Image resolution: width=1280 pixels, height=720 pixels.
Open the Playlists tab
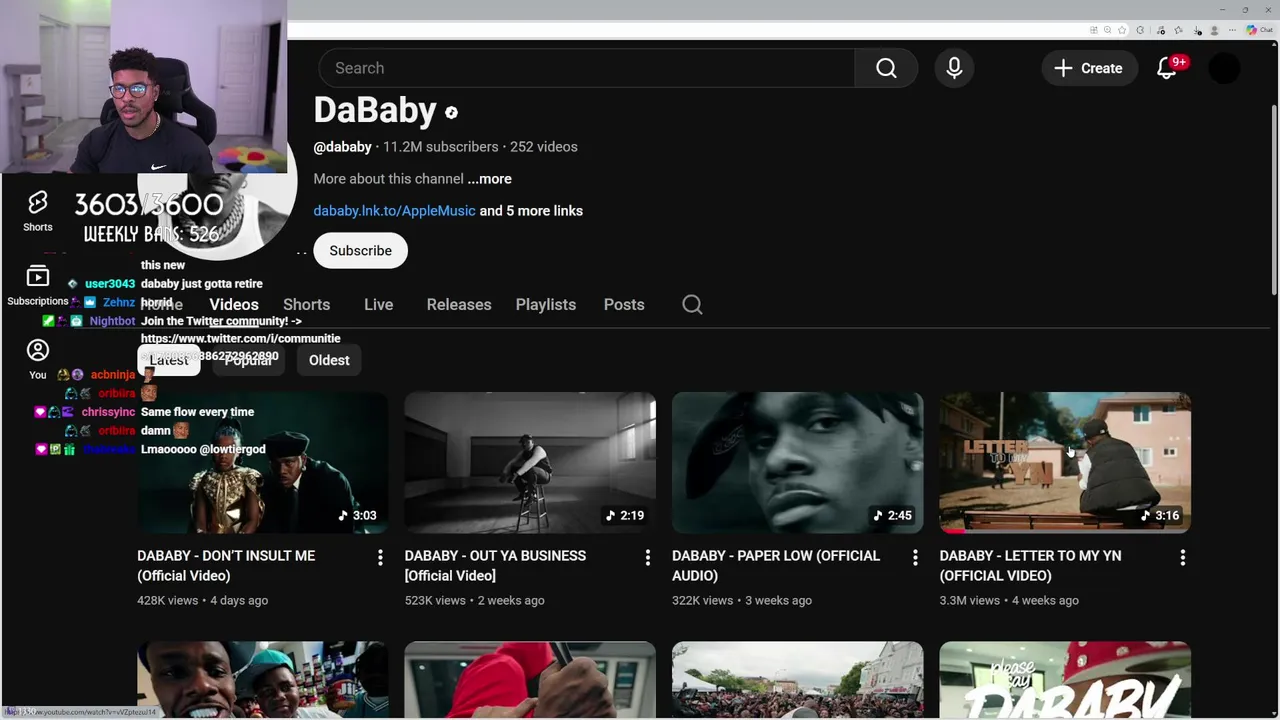pos(545,305)
